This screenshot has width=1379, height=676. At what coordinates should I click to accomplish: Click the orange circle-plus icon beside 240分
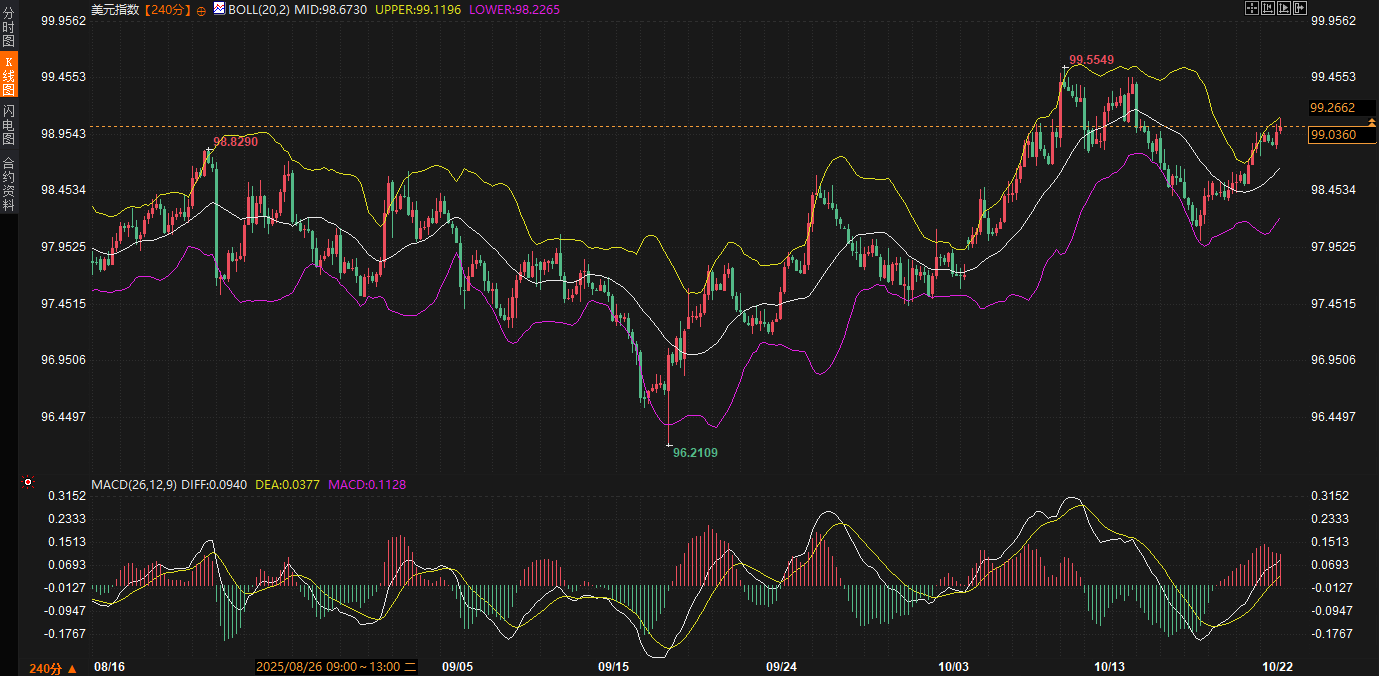[201, 9]
